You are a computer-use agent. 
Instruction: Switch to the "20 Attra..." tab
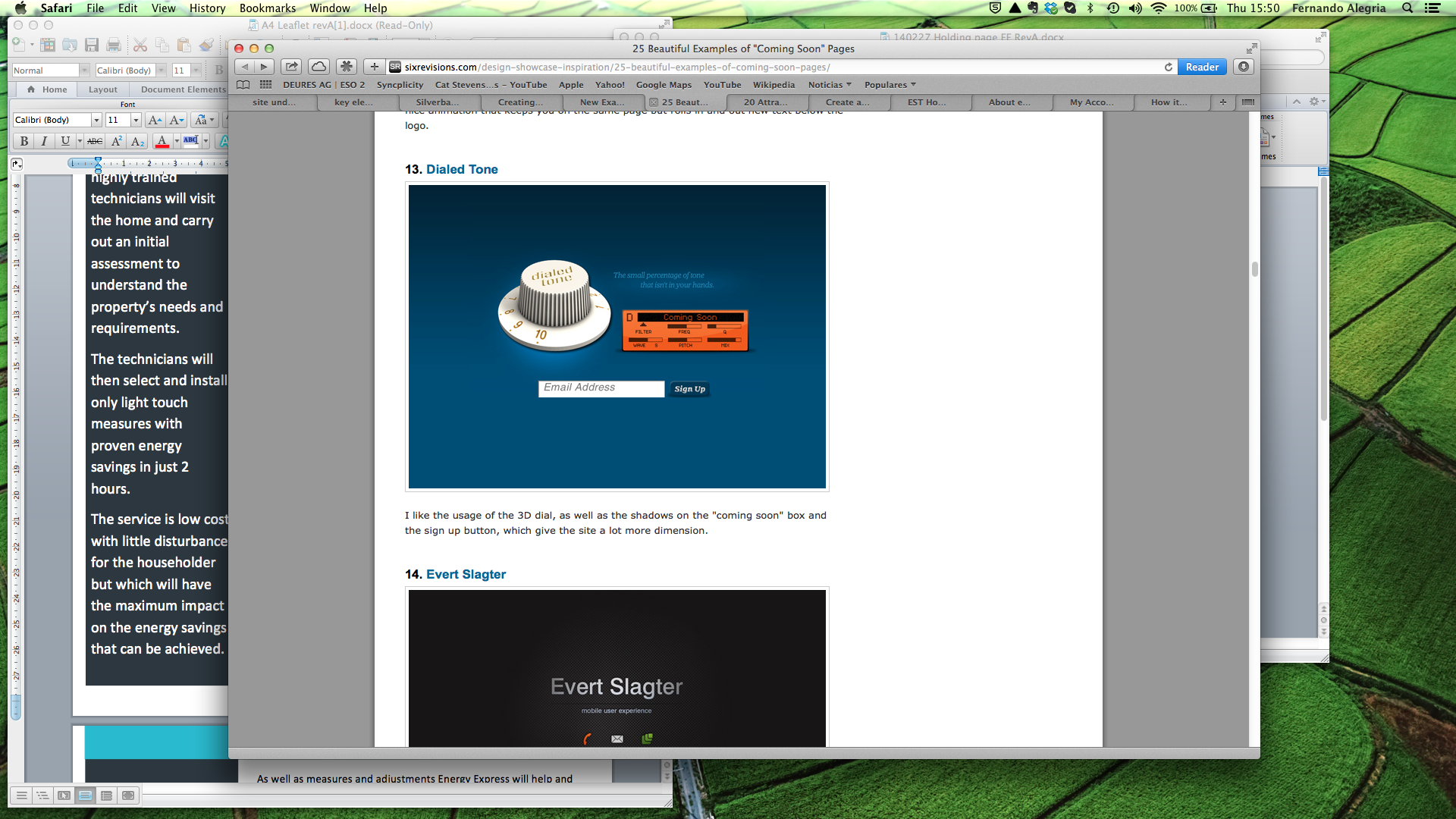point(765,102)
